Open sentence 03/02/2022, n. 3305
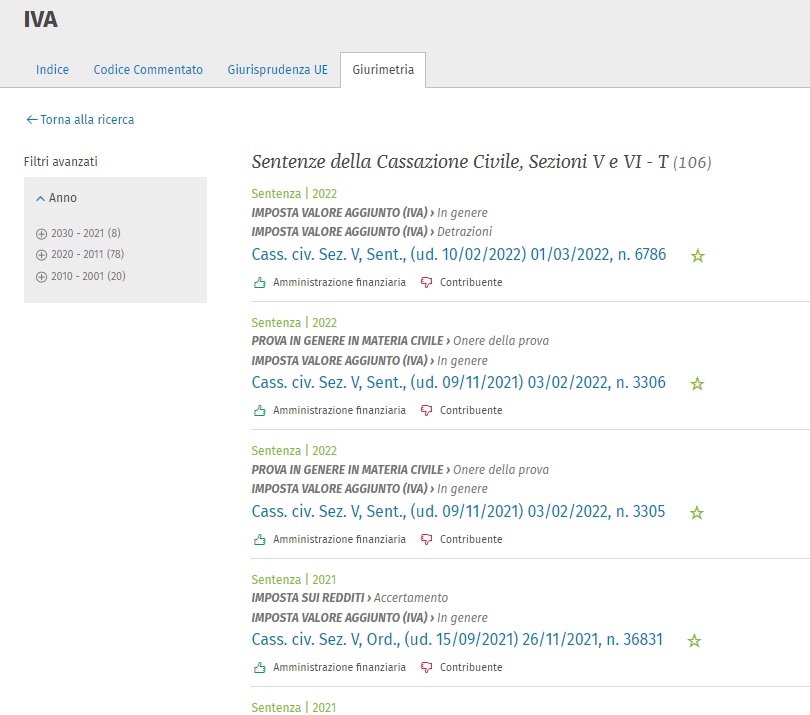The height and width of the screenshot is (715, 810). pyautogui.click(x=458, y=512)
